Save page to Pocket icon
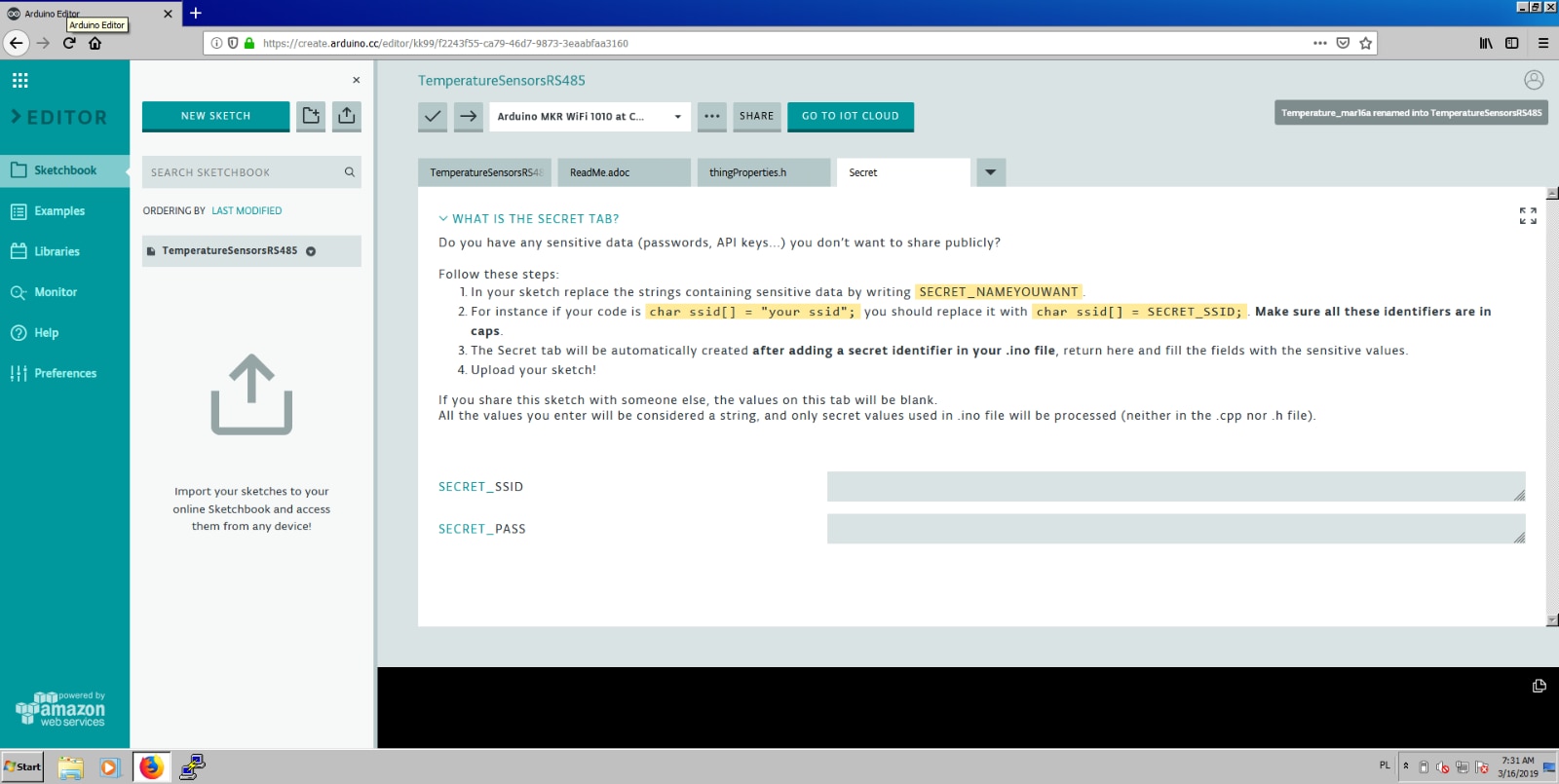The width and height of the screenshot is (1559, 784). click(1343, 43)
